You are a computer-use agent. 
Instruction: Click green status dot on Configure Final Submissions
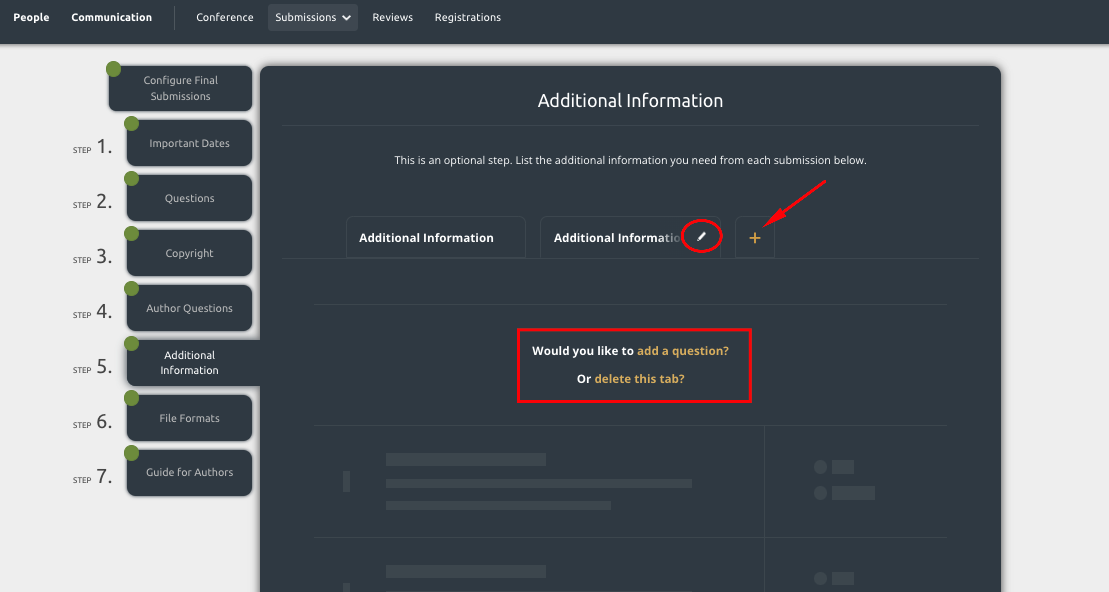pos(113,69)
